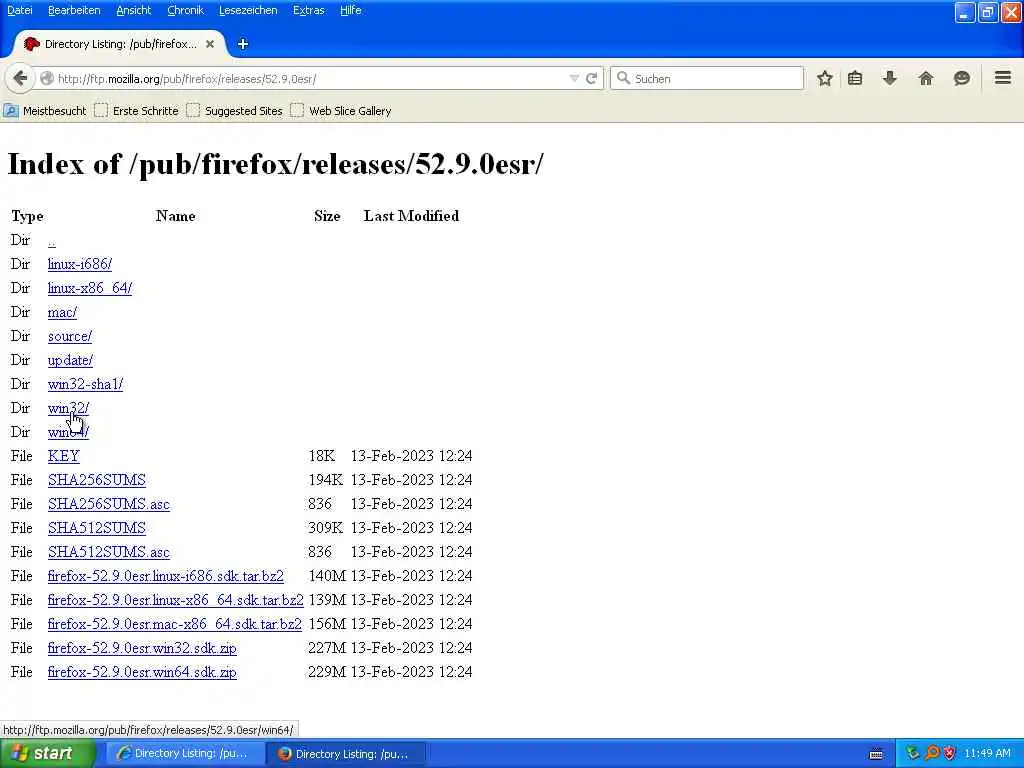Open the chat smiley icon

(961, 78)
